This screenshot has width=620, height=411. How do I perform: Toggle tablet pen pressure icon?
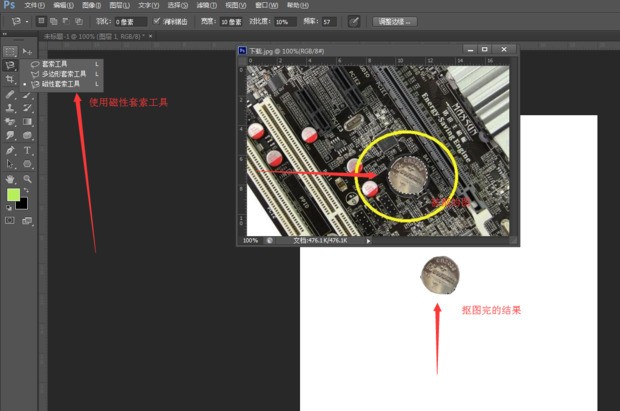[354, 21]
